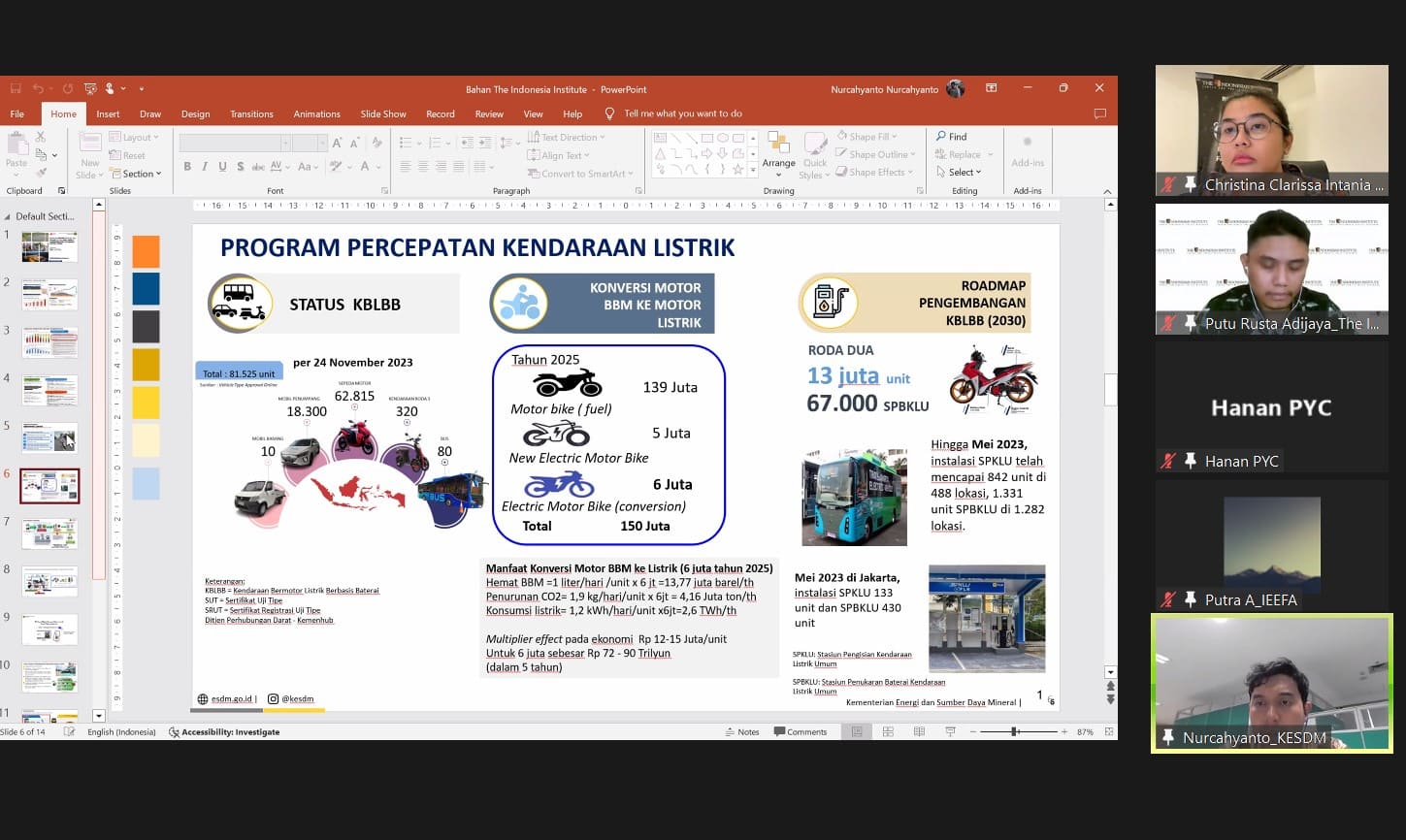Screen dimensions: 1406x840
Task: Toggle the Comments pane in status bar
Action: pos(801,731)
